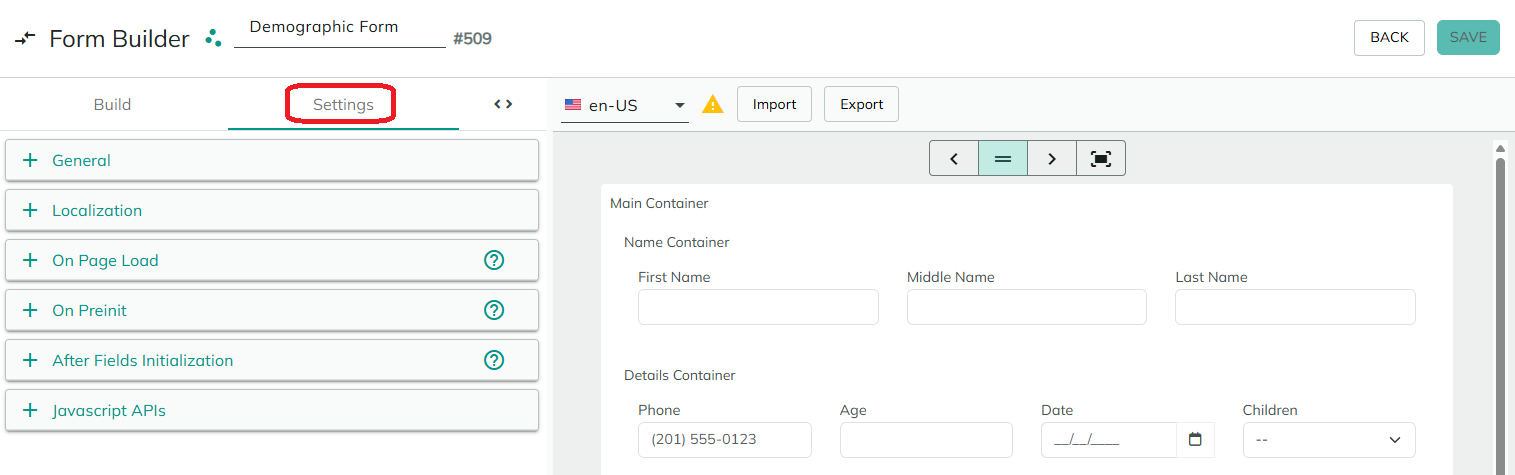
Task: Click the collapse arrows icon beside Form Builder
Action: tap(25, 39)
